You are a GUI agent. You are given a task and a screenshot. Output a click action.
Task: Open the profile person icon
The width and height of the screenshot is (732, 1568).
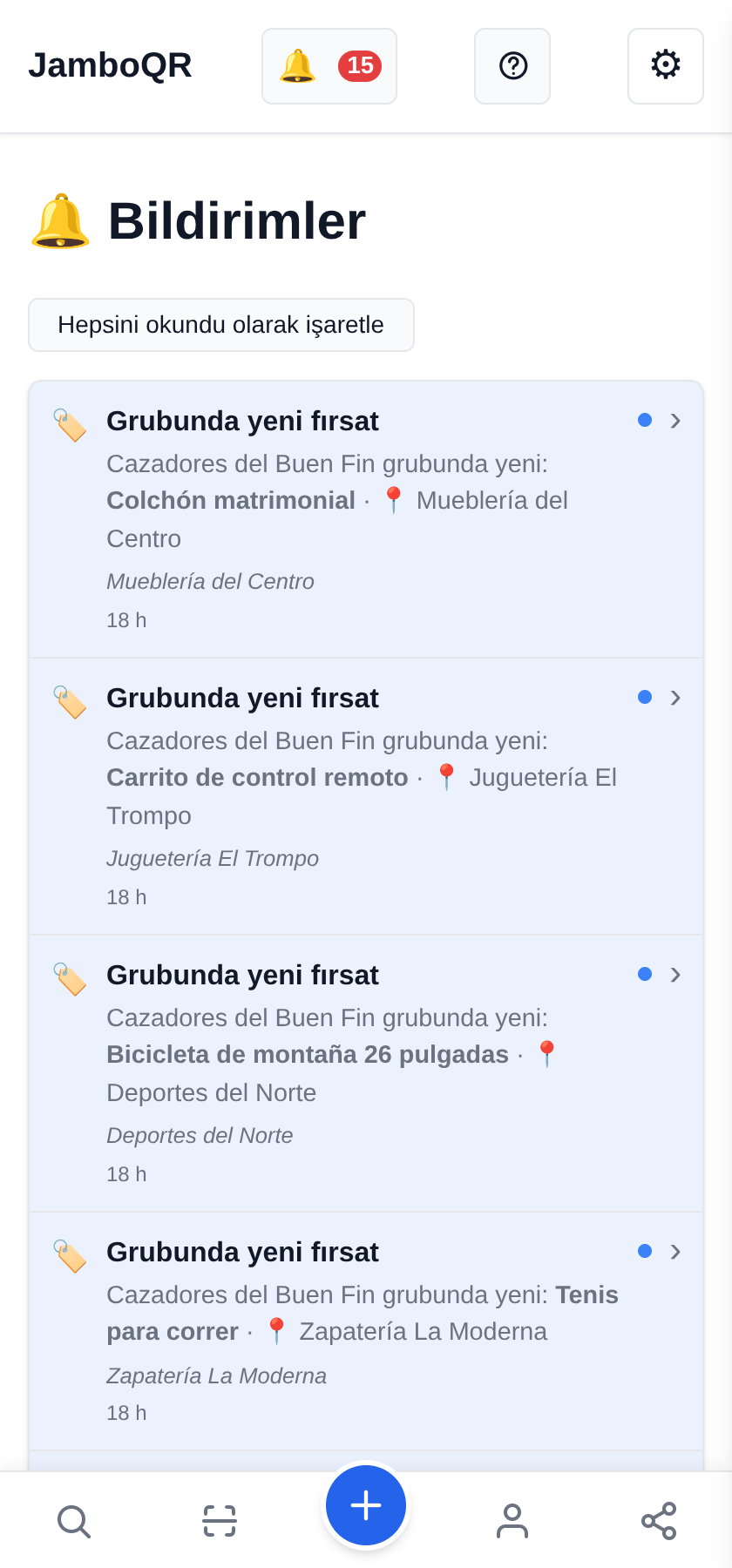[x=512, y=1521]
